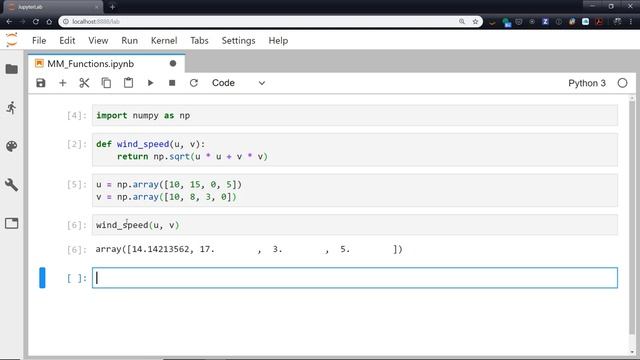Image resolution: width=640 pixels, height=360 pixels.
Task: Restart the kernel with circular arrow icon
Action: 194,83
